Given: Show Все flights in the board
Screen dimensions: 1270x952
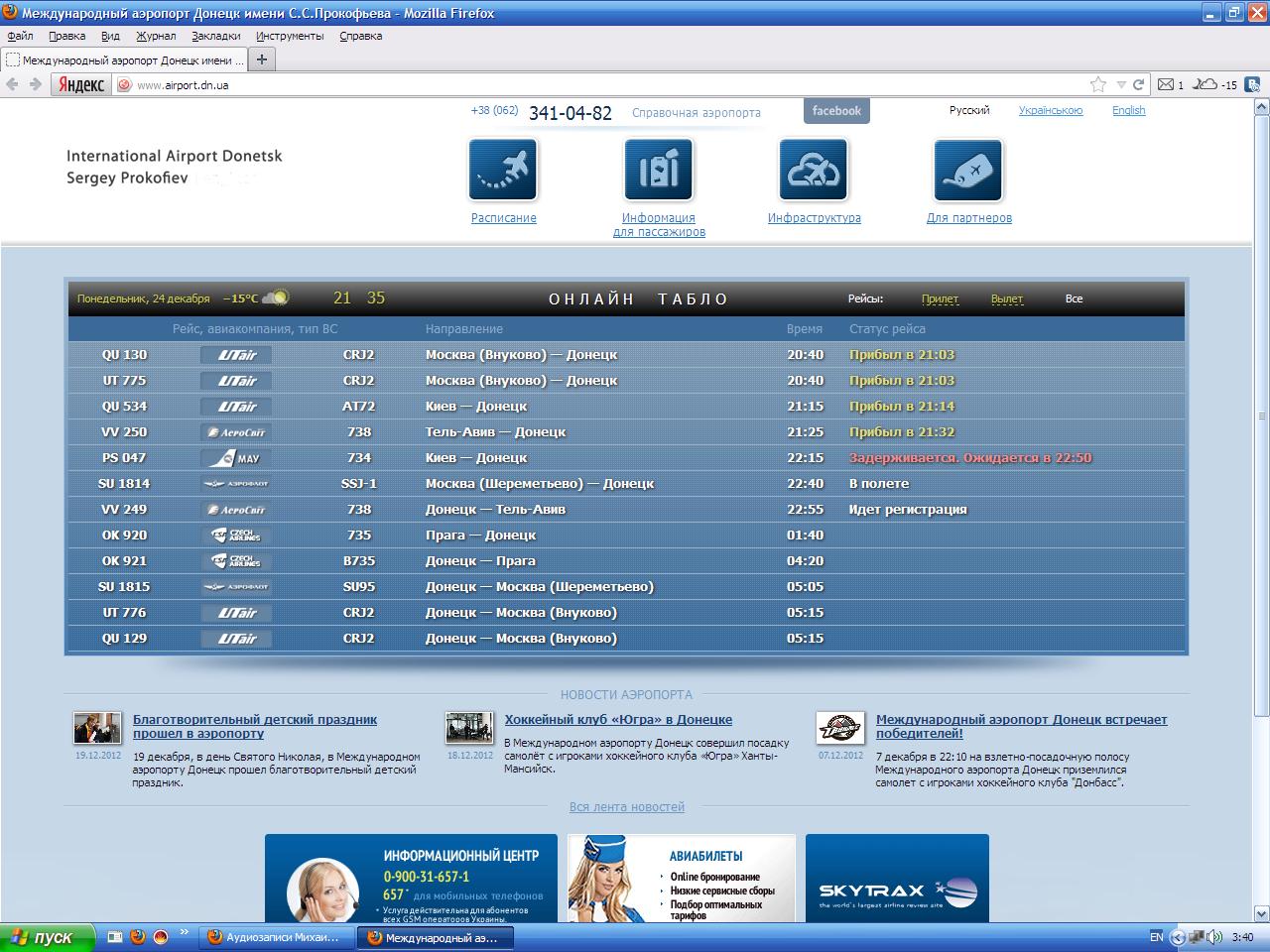Looking at the screenshot, I should pos(1074,298).
